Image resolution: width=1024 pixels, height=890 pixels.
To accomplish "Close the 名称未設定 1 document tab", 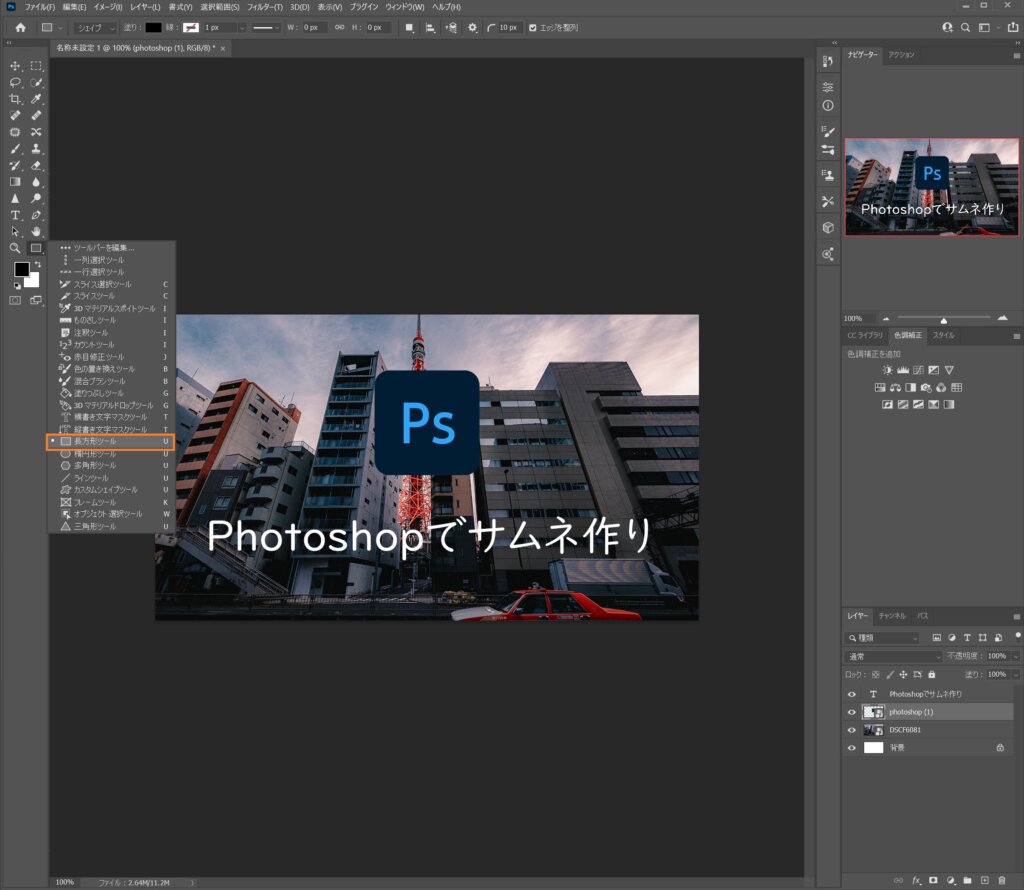I will [x=223, y=48].
